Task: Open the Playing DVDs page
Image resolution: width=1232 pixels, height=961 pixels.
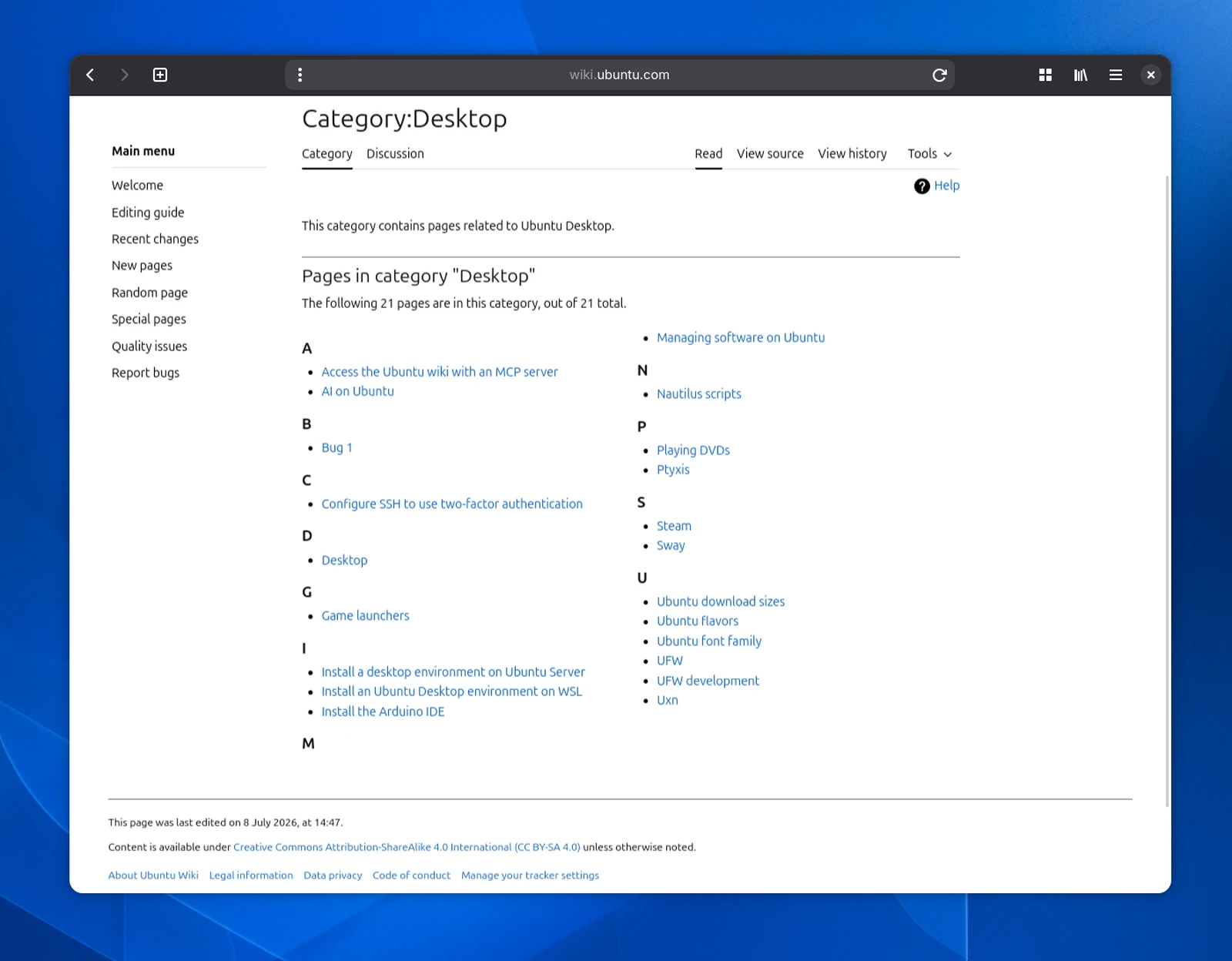Action: 693,450
